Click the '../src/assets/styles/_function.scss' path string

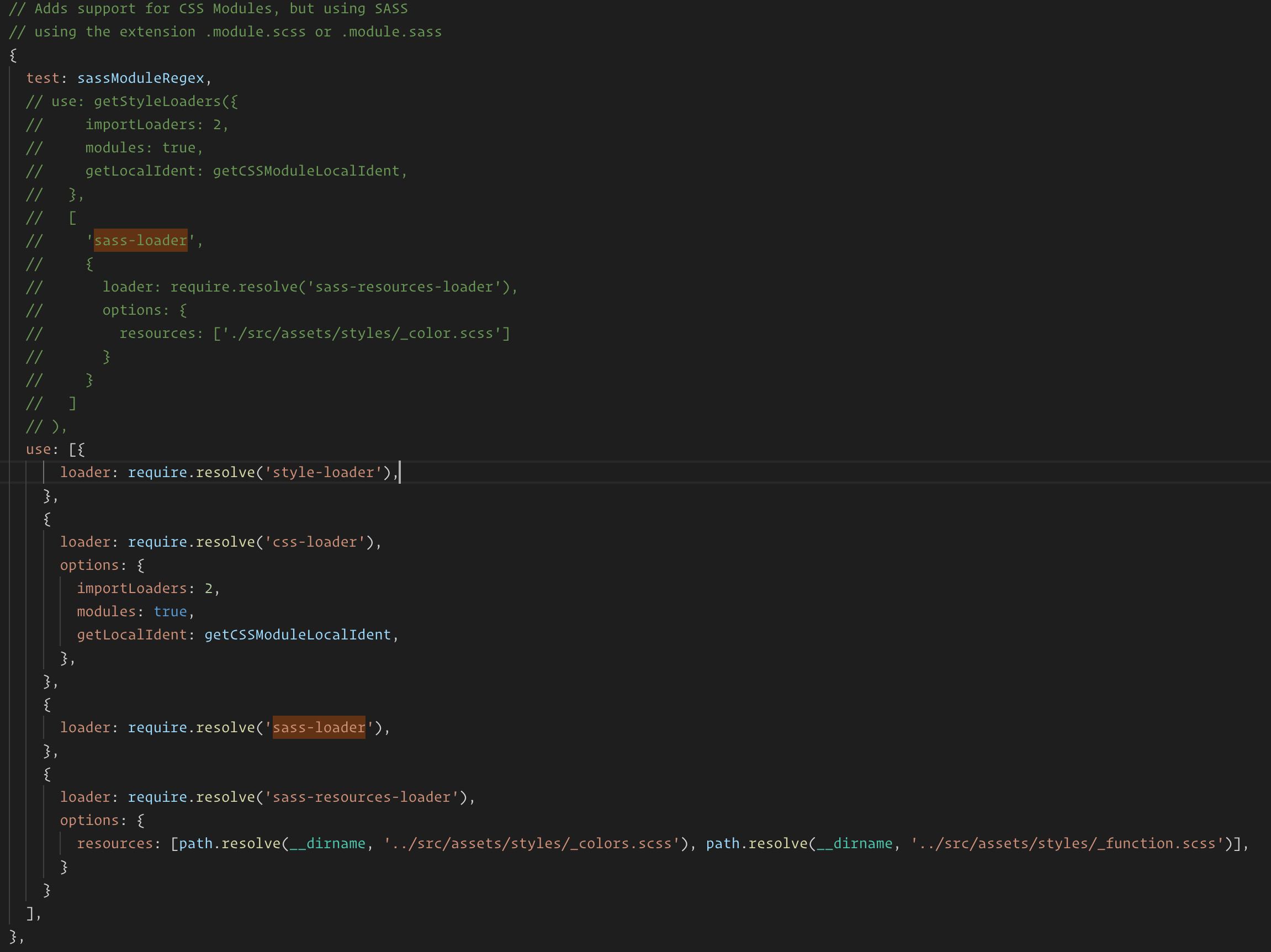click(1068, 843)
